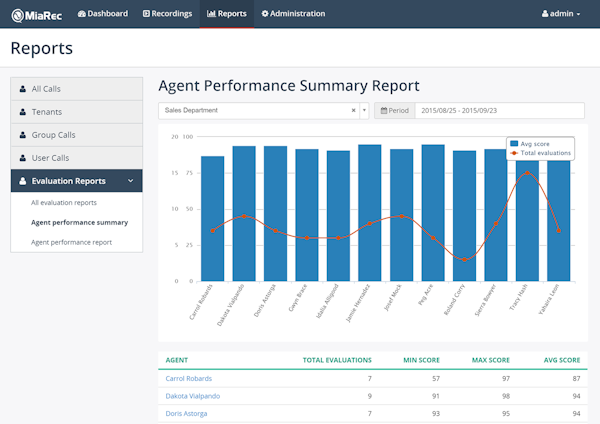Click the Administration gear icon
600x424 pixels.
point(265,14)
